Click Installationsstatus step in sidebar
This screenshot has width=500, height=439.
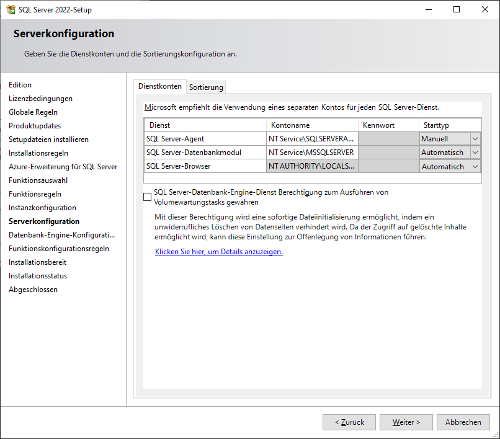(38, 276)
